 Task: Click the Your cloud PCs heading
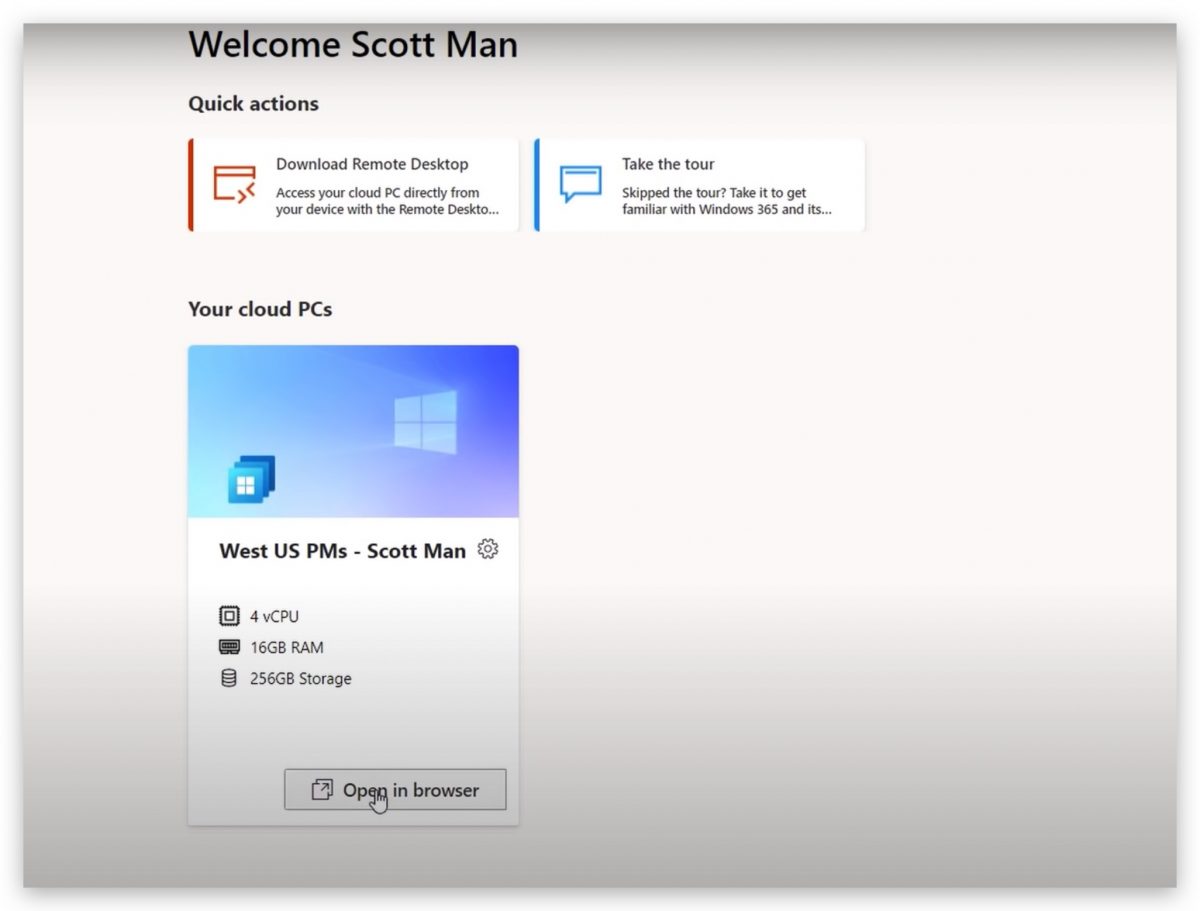click(260, 309)
